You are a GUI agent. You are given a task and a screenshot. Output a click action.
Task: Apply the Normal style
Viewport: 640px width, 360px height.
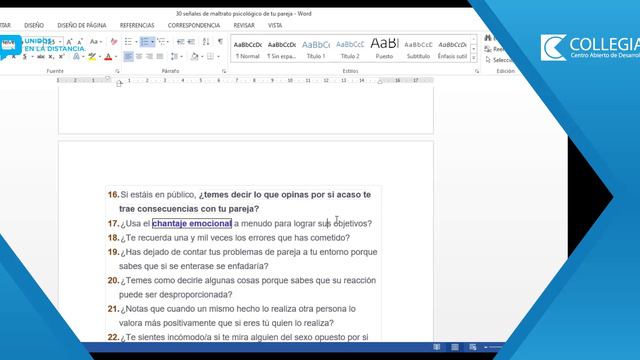(248, 49)
